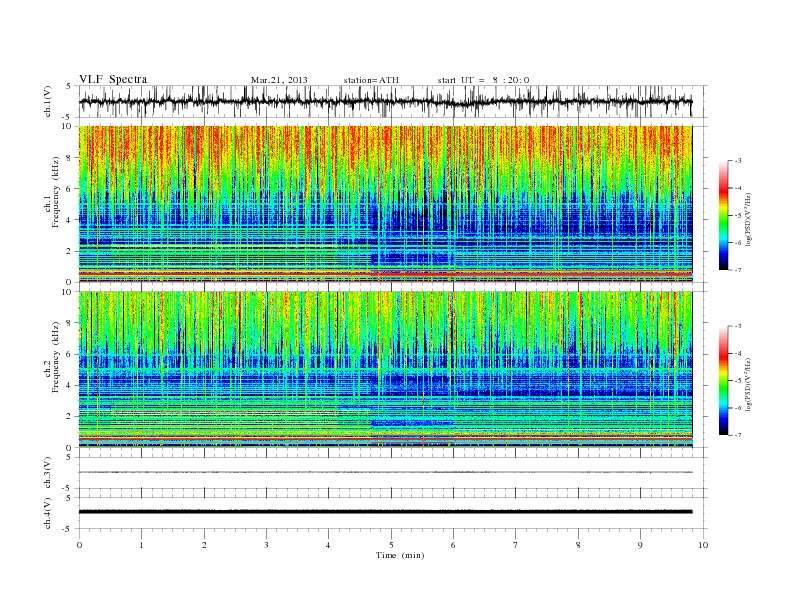Click the "ch.4(V)" axis label

pyautogui.click(x=48, y=513)
